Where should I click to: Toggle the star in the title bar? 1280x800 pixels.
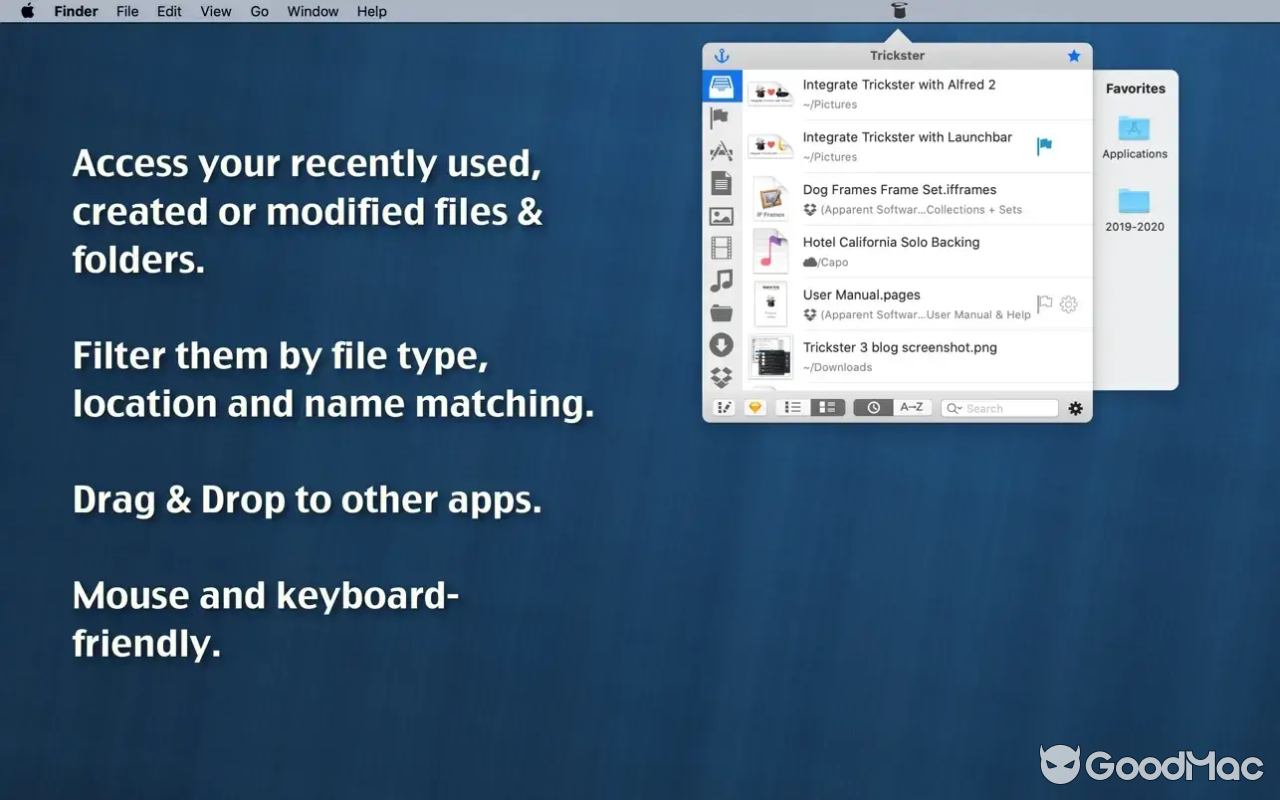click(x=1074, y=56)
